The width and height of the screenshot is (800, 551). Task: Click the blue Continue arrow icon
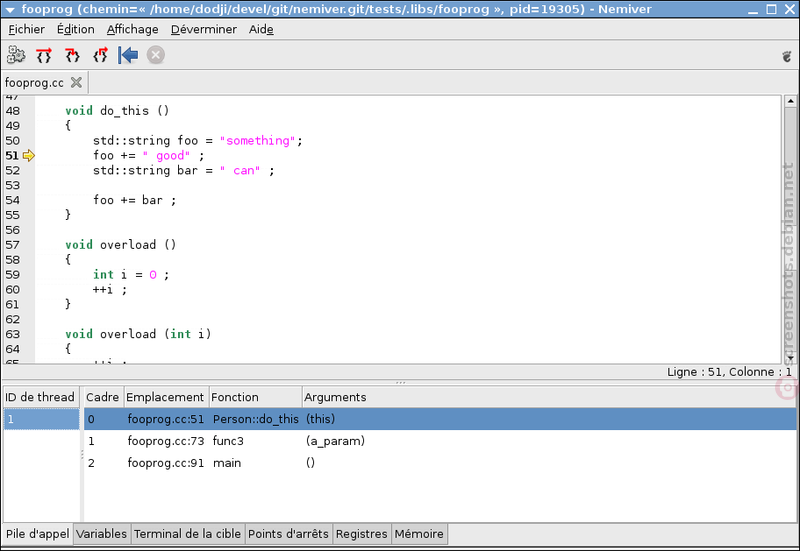pos(128,55)
